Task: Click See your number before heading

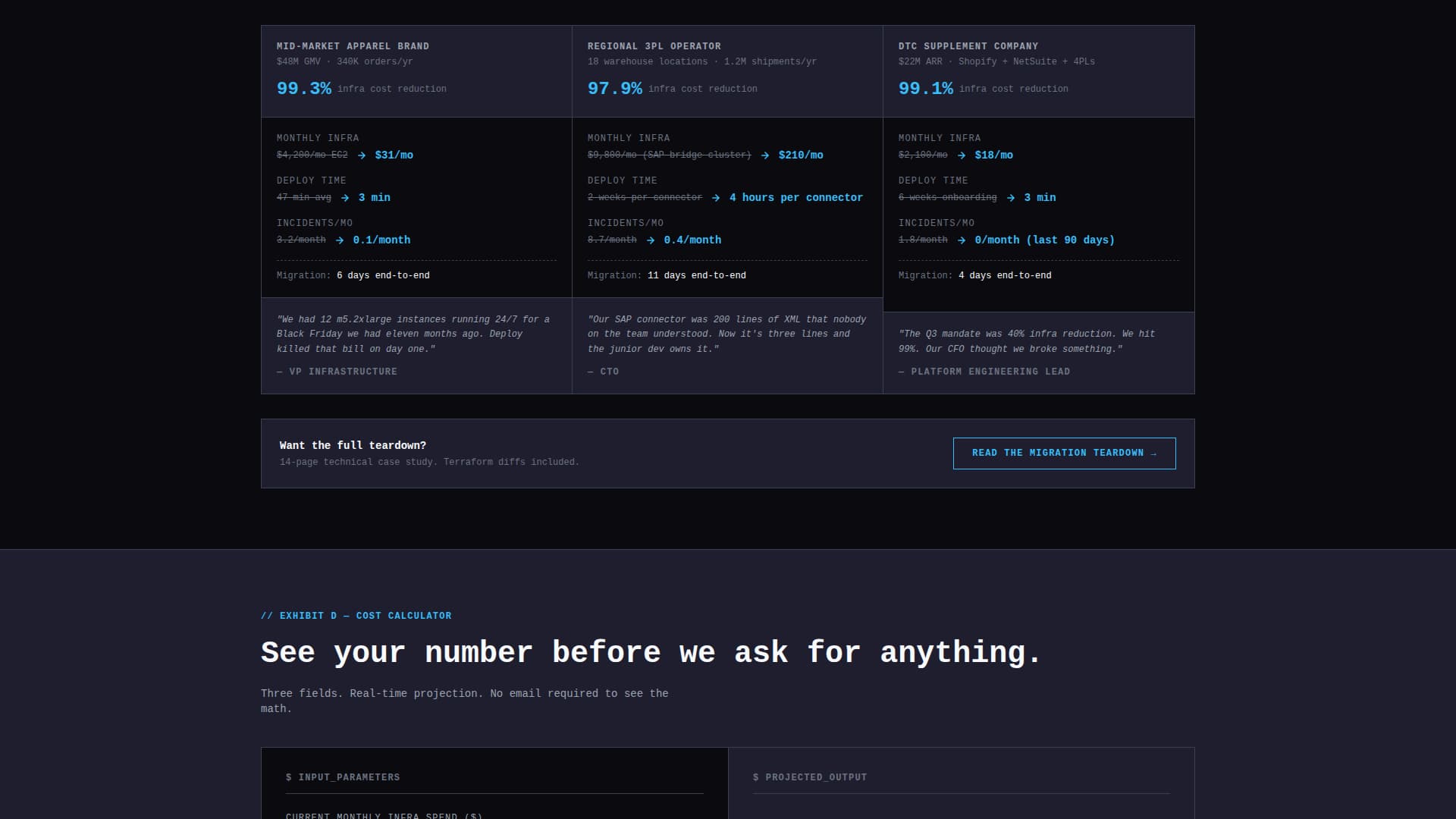Action: click(x=651, y=653)
